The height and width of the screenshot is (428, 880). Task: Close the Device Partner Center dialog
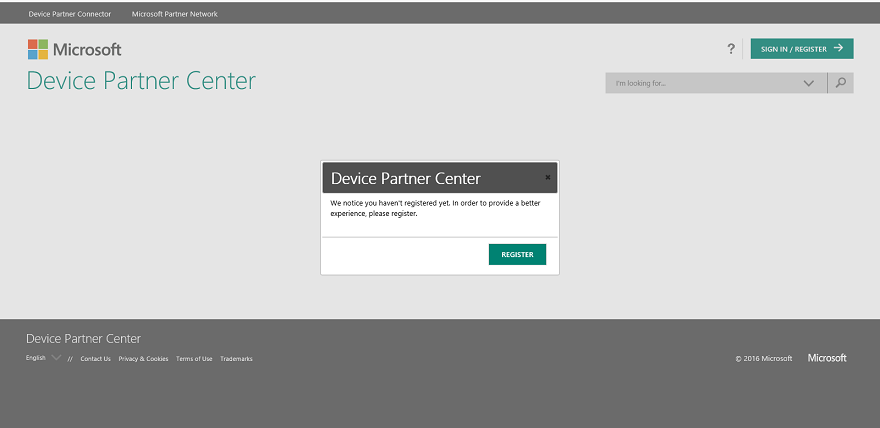pyautogui.click(x=548, y=177)
